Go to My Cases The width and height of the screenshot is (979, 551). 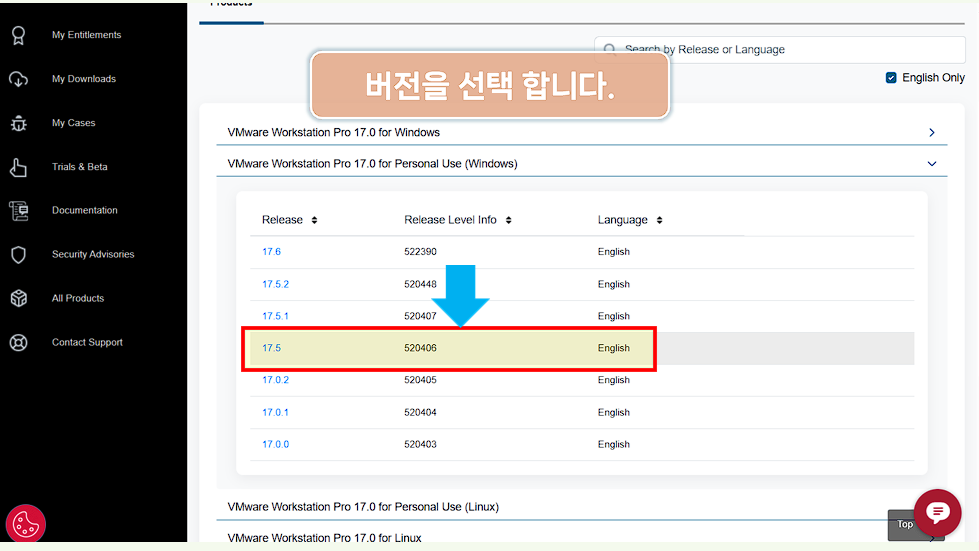(x=74, y=123)
